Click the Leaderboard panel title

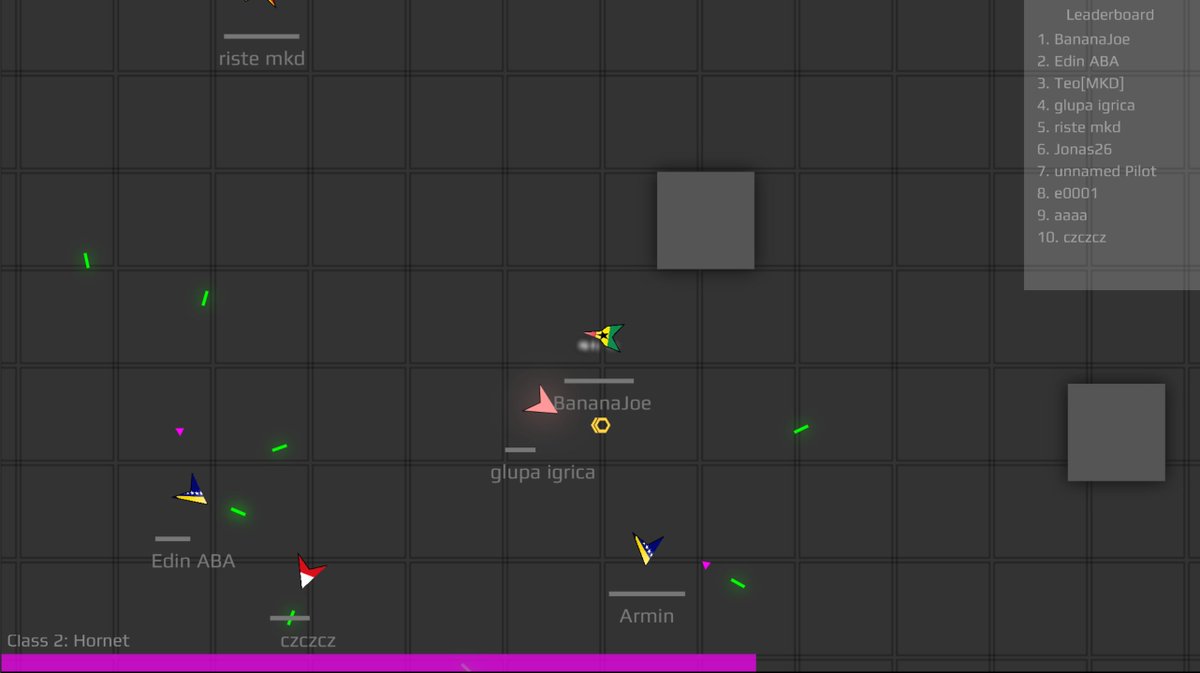pyautogui.click(x=1110, y=14)
